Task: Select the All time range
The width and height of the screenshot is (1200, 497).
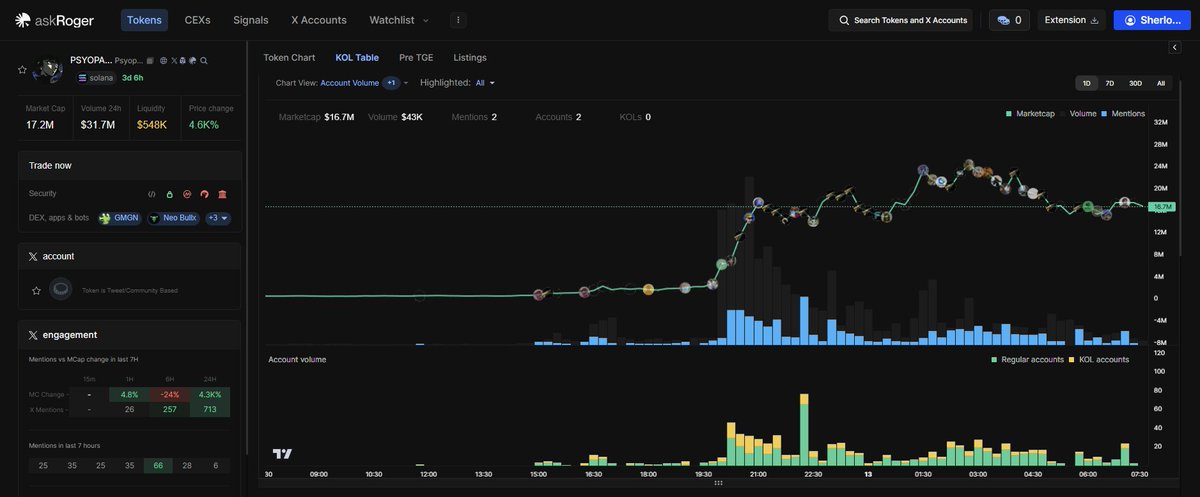Action: coord(1161,83)
